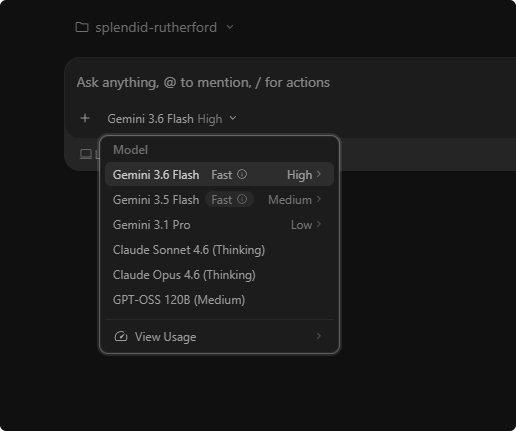
Task: Click the splendid-rutherford workspace name
Action: click(x=156, y=27)
